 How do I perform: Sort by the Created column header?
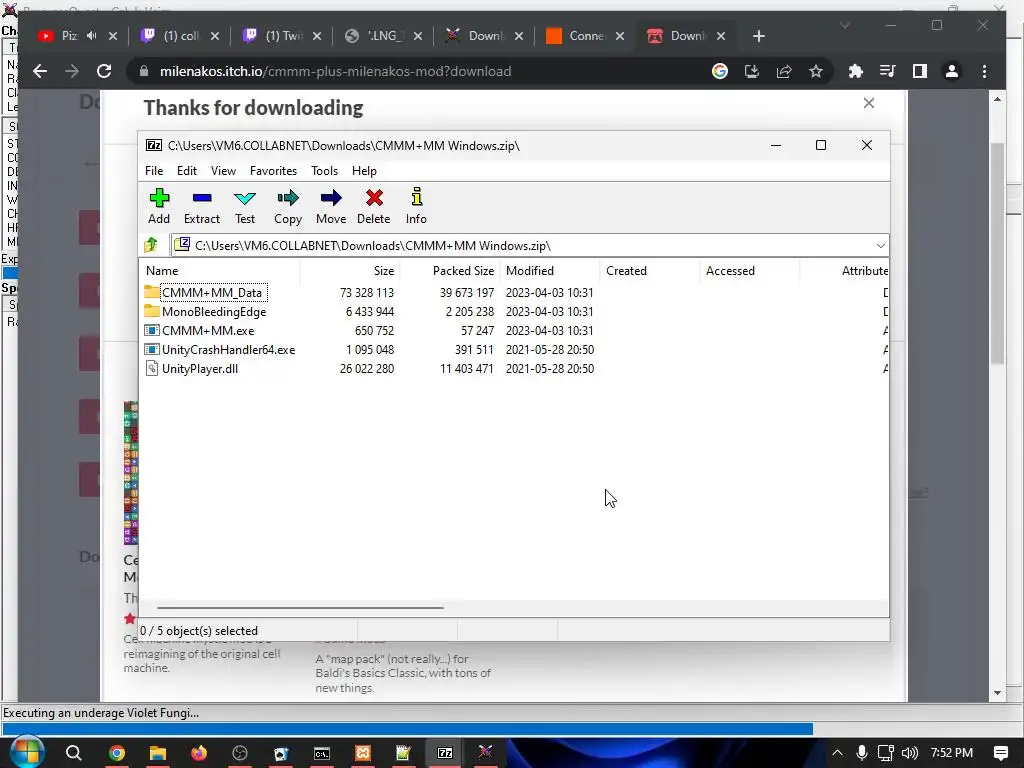(650, 270)
